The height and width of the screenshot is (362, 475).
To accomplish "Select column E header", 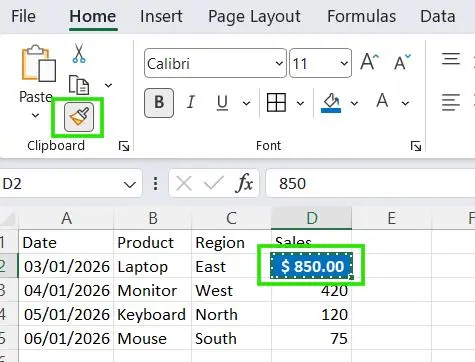I will pyautogui.click(x=391, y=218).
